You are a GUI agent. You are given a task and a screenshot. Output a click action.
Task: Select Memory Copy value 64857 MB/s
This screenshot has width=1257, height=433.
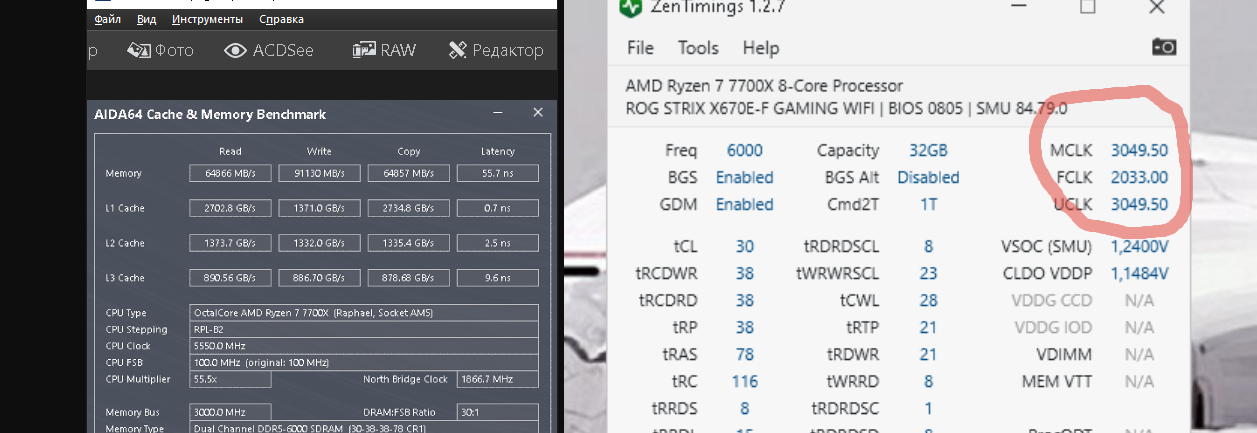click(x=408, y=173)
